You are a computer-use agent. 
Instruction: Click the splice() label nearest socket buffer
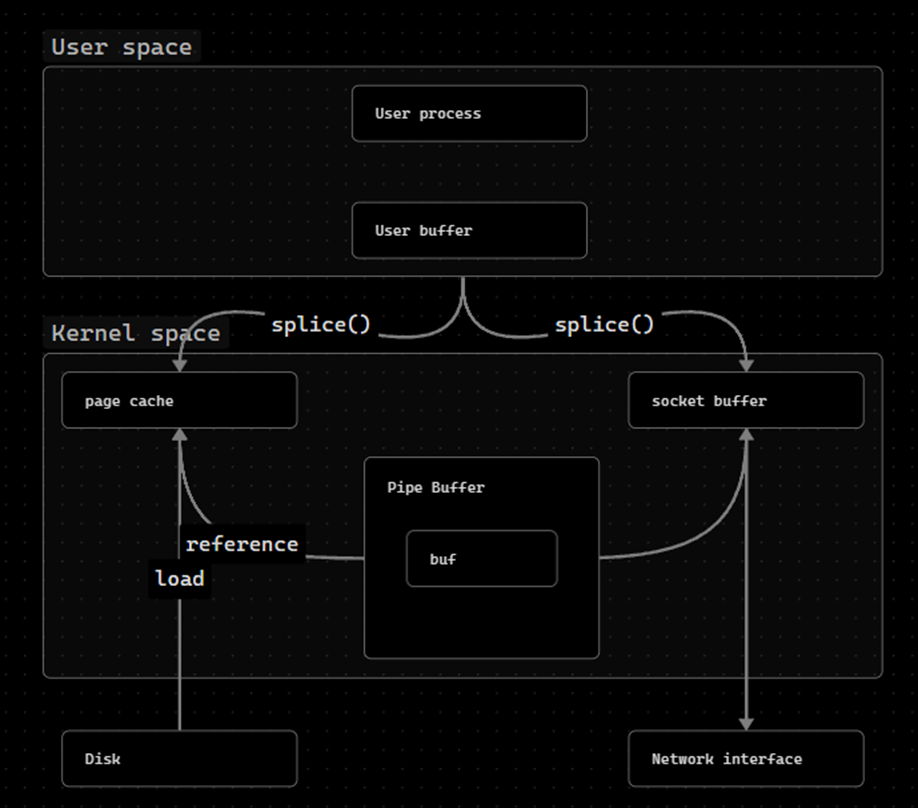point(604,325)
